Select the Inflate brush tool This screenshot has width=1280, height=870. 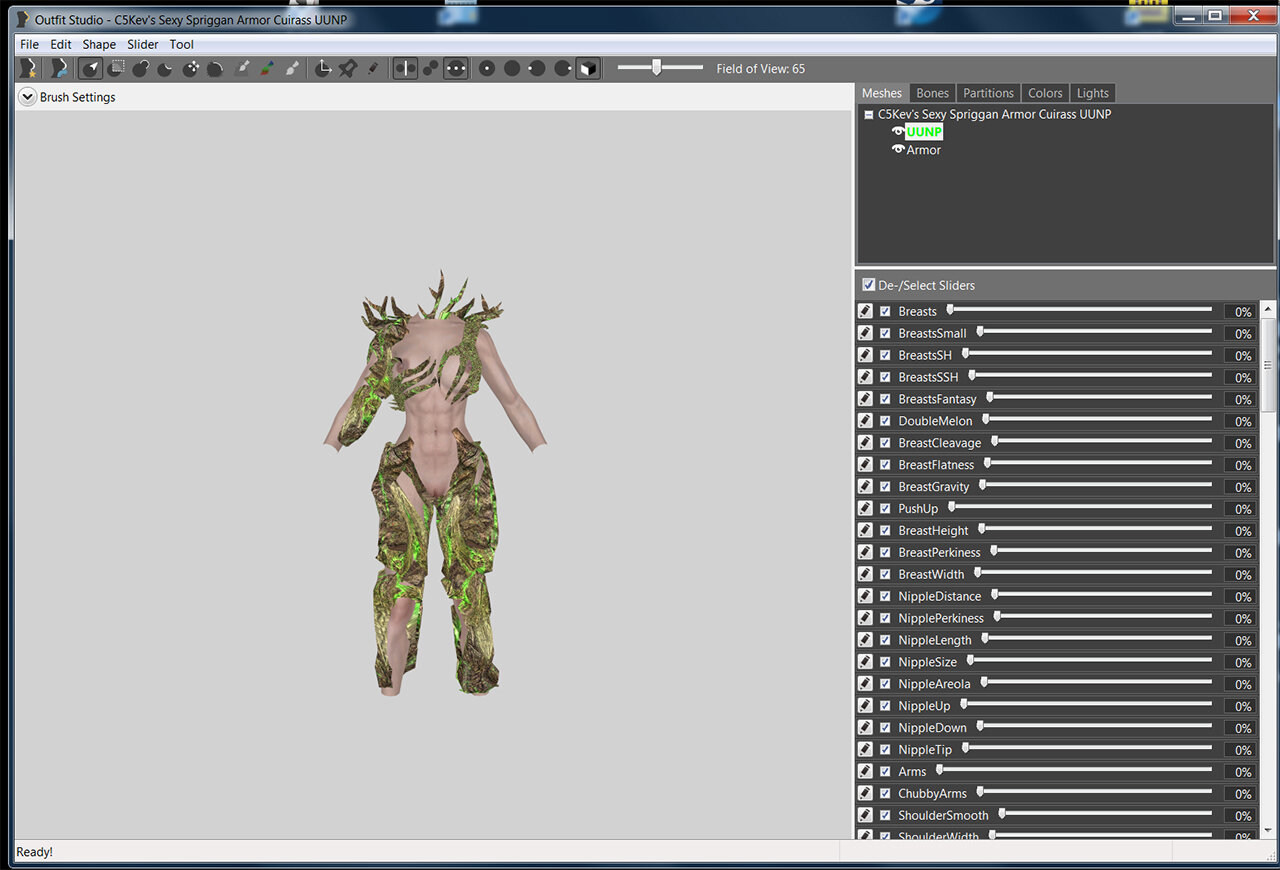point(141,68)
